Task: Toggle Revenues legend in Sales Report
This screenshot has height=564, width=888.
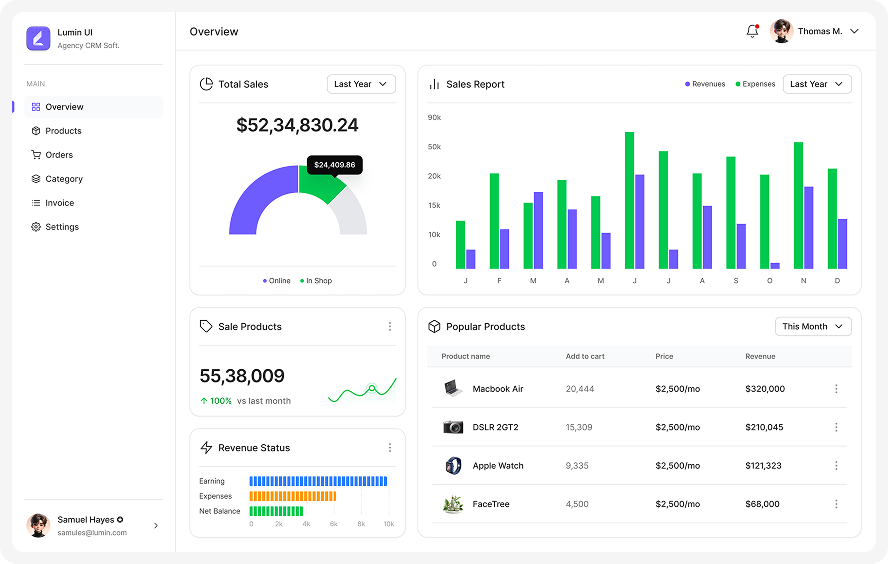Action: pyautogui.click(x=705, y=84)
